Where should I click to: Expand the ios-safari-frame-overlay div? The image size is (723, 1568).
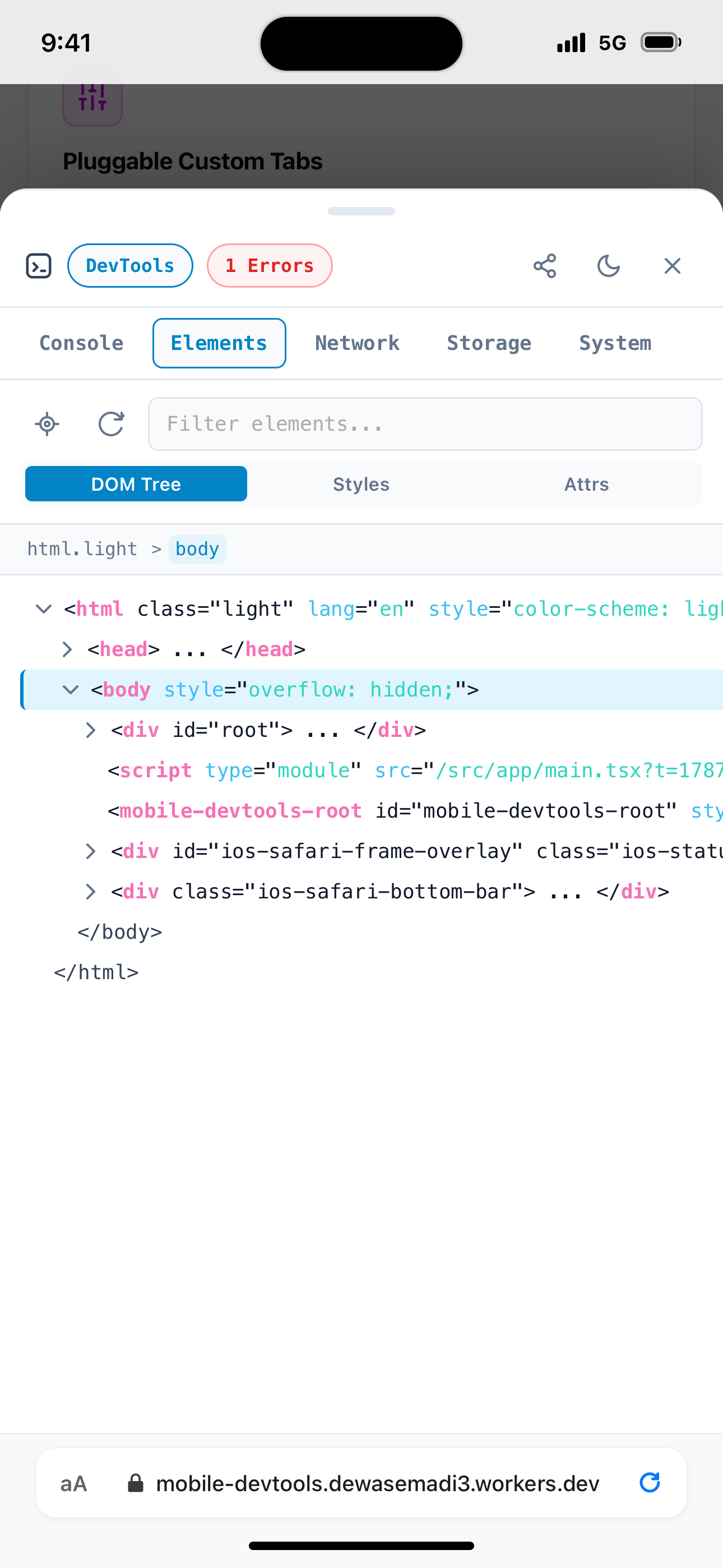pyautogui.click(x=91, y=851)
